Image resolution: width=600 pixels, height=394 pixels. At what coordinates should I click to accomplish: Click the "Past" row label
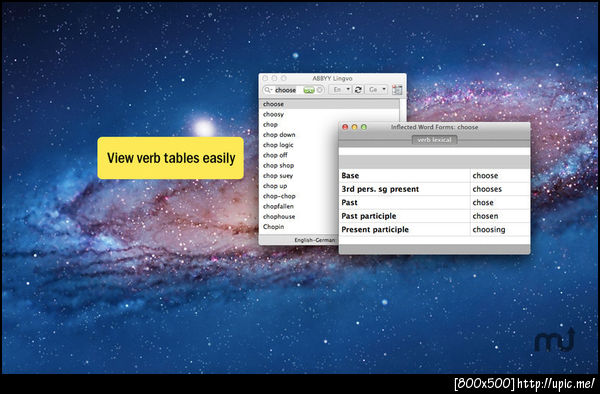[349, 202]
